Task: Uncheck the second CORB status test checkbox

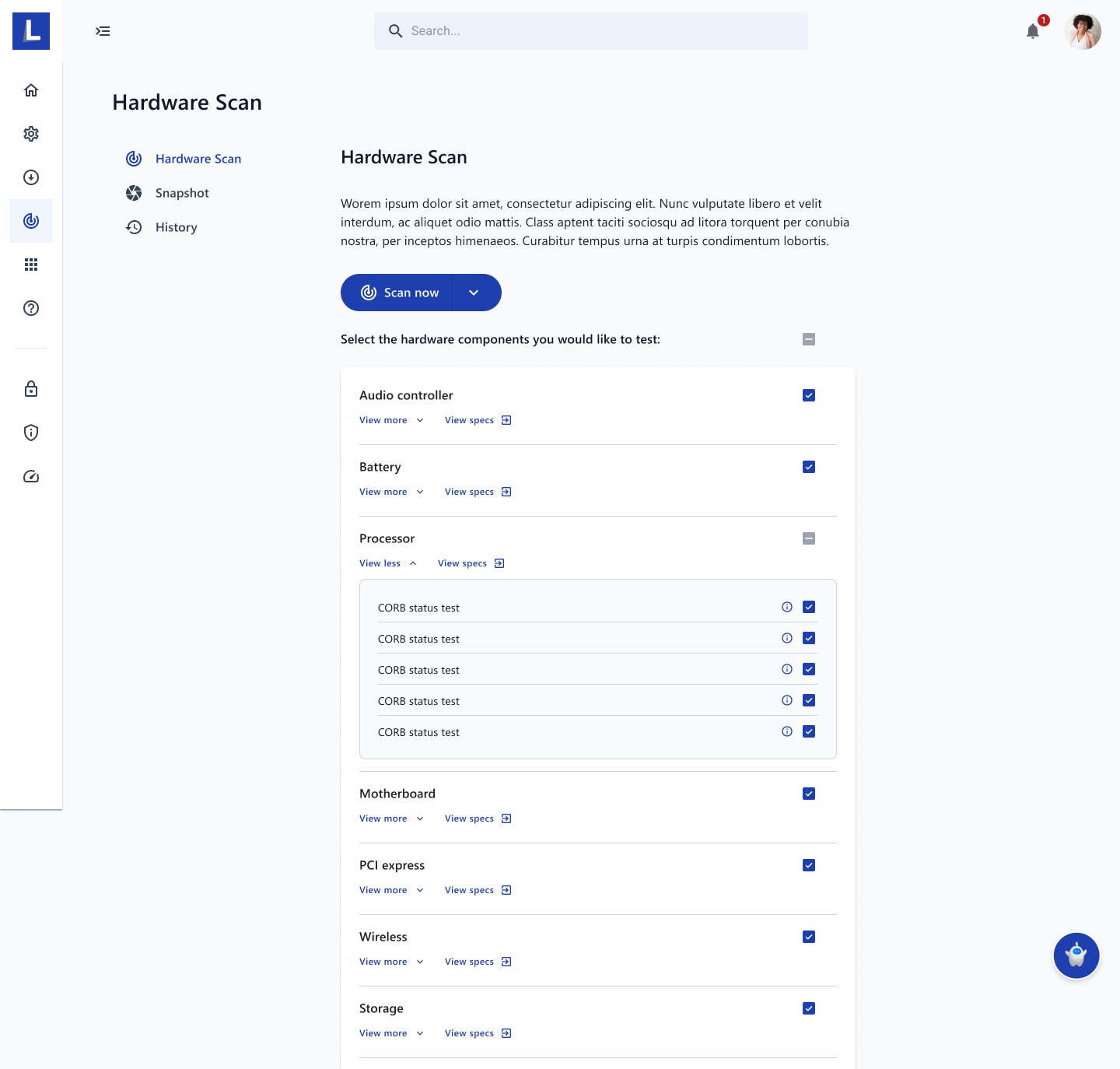Action: tap(809, 638)
